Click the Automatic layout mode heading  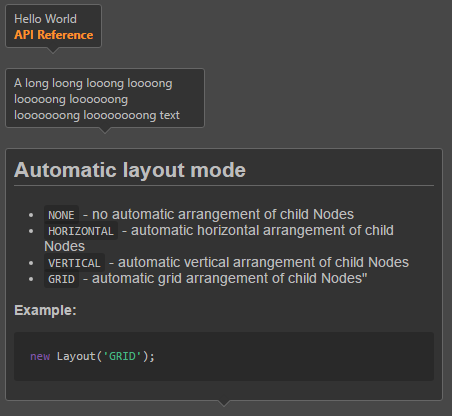click(130, 170)
